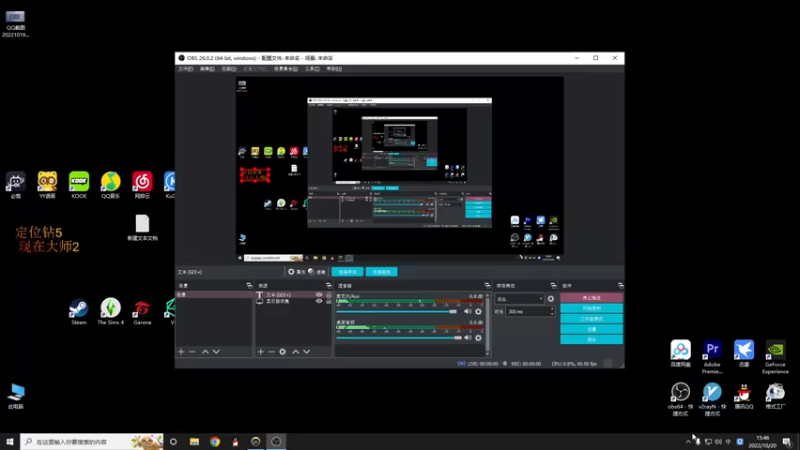Click Start Recording button in Controls

(591, 308)
